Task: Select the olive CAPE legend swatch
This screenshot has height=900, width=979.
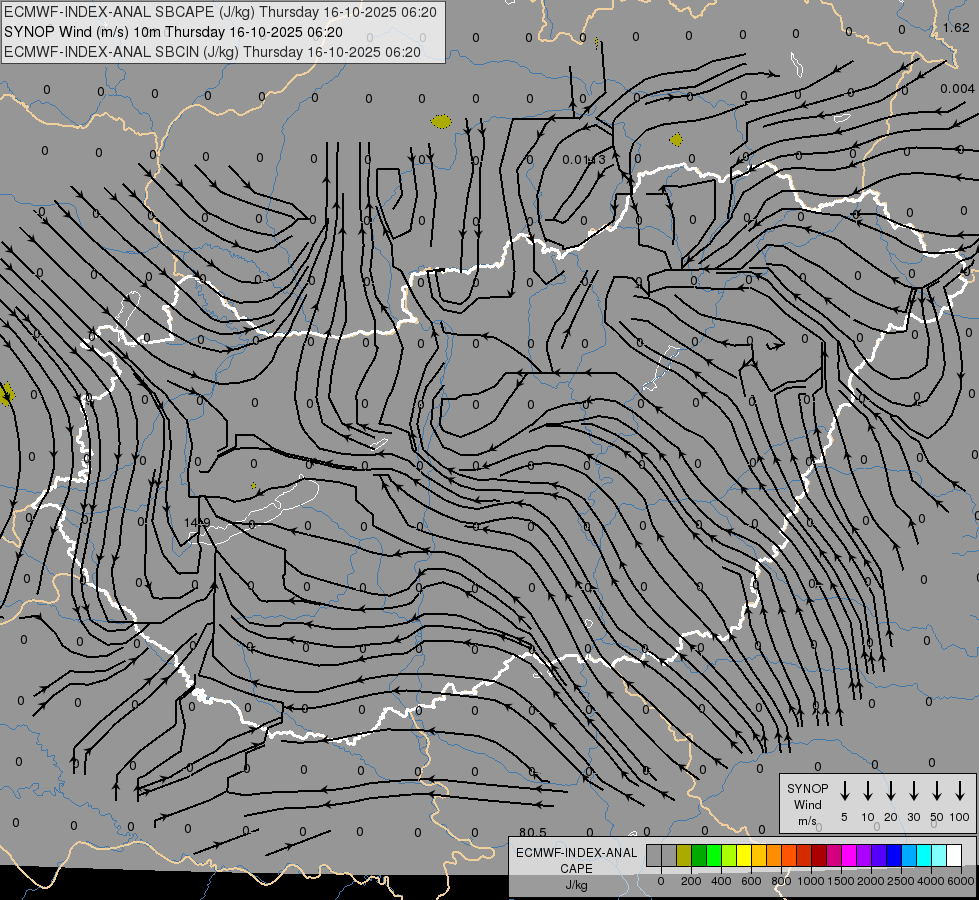Action: click(684, 855)
